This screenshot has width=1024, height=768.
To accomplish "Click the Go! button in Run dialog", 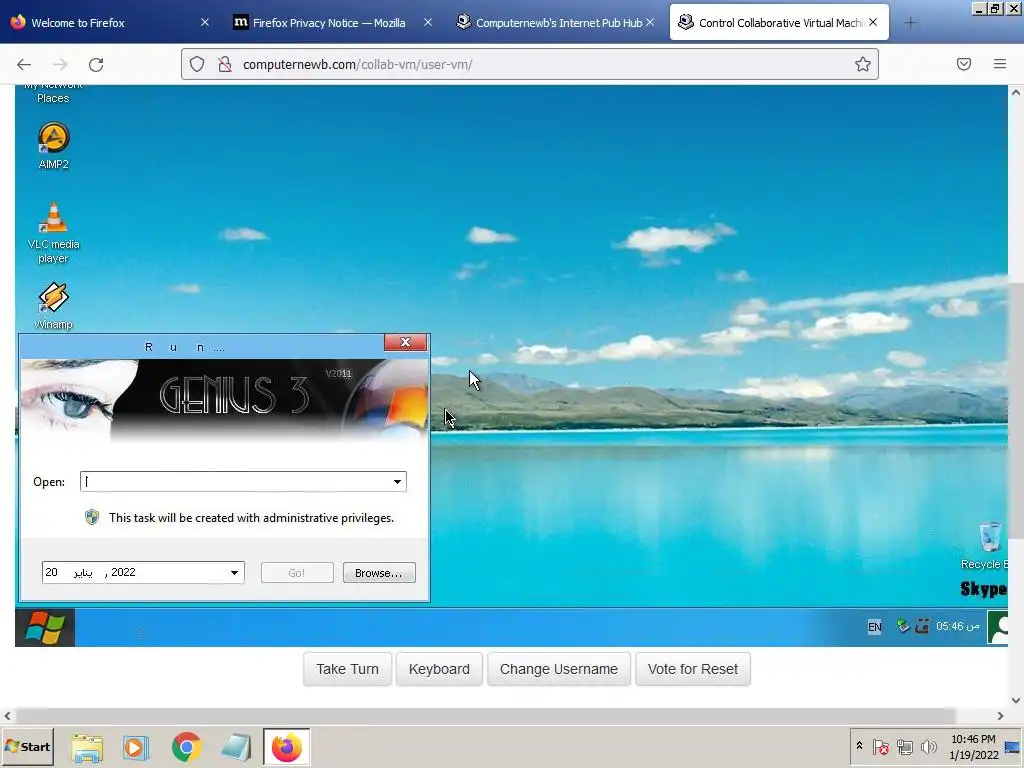I will click(x=297, y=573).
